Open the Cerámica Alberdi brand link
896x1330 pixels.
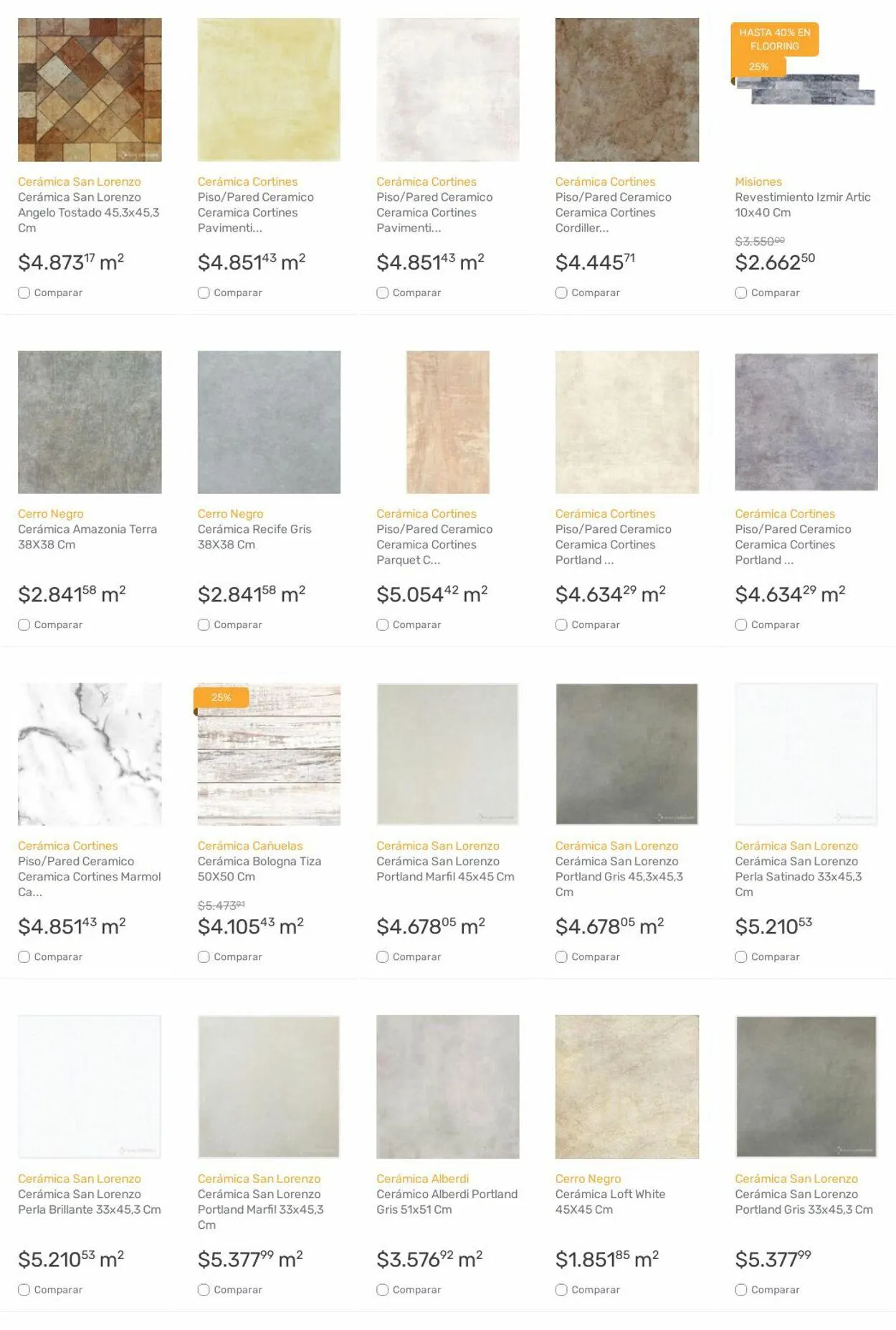click(423, 1178)
